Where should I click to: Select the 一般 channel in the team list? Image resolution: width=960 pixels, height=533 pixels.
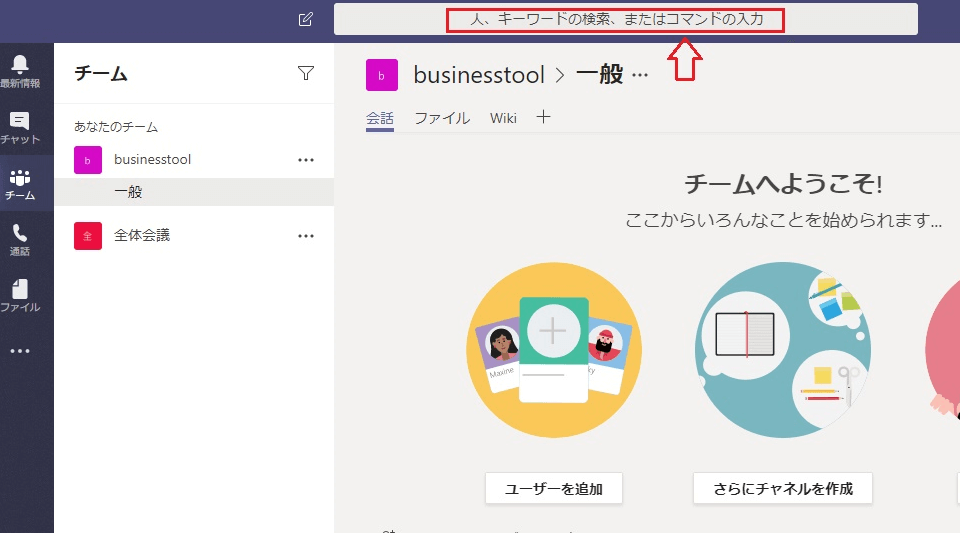point(128,192)
